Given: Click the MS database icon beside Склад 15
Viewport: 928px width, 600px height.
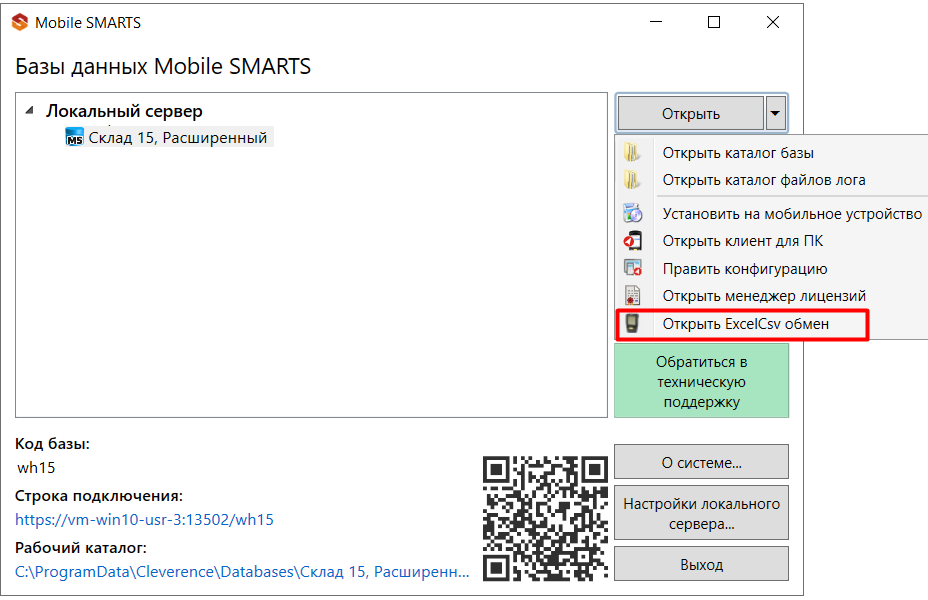Looking at the screenshot, I should [x=74, y=137].
